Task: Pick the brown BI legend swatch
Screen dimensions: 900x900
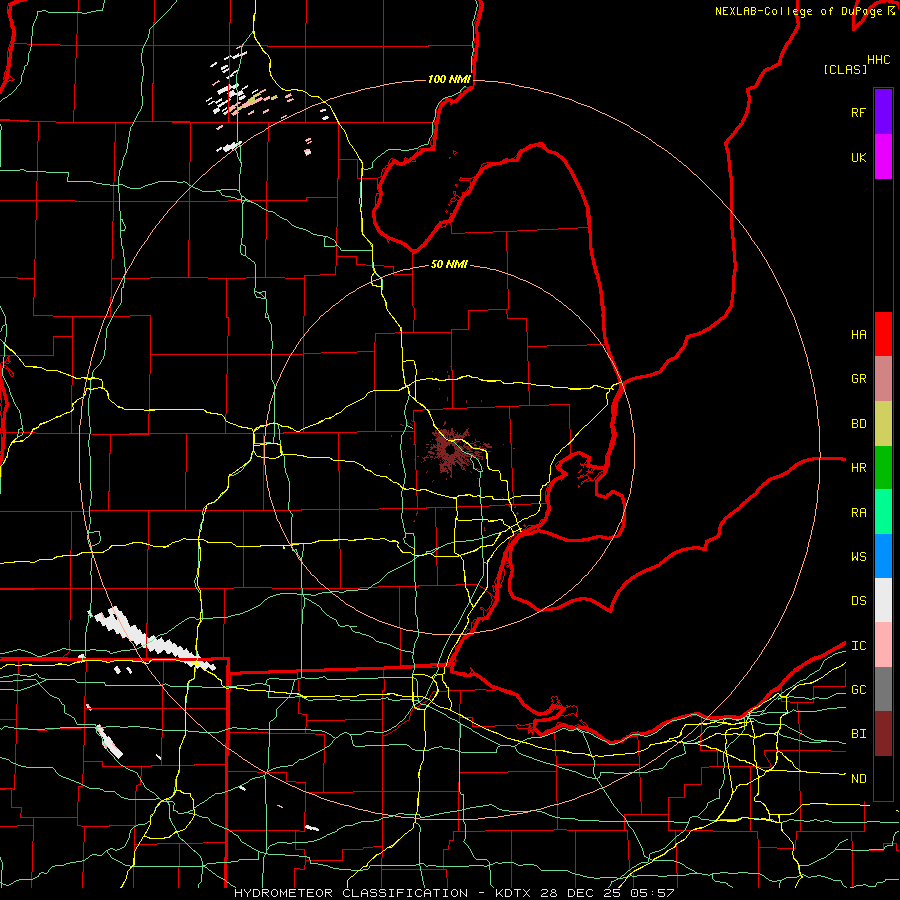Action: tap(883, 734)
